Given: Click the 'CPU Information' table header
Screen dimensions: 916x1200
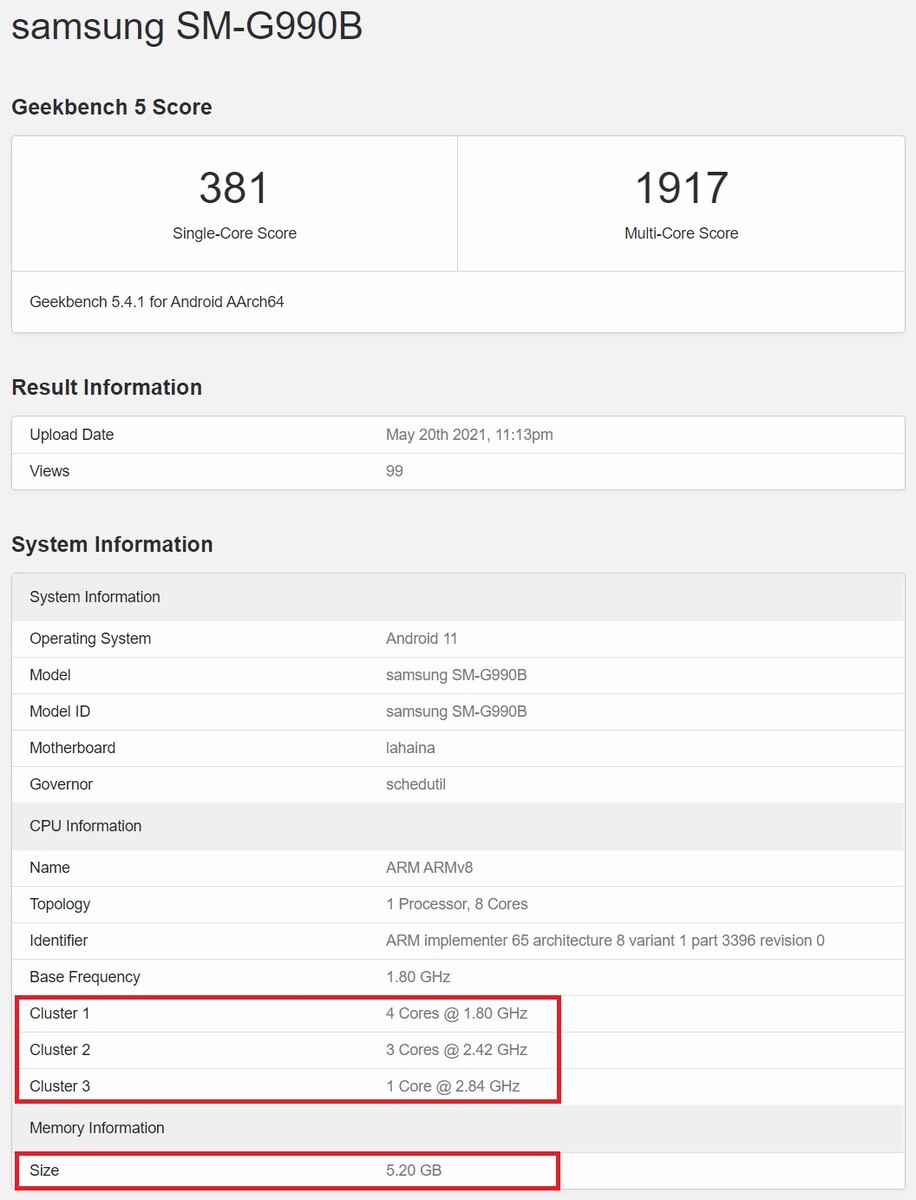Looking at the screenshot, I should click(458, 826).
